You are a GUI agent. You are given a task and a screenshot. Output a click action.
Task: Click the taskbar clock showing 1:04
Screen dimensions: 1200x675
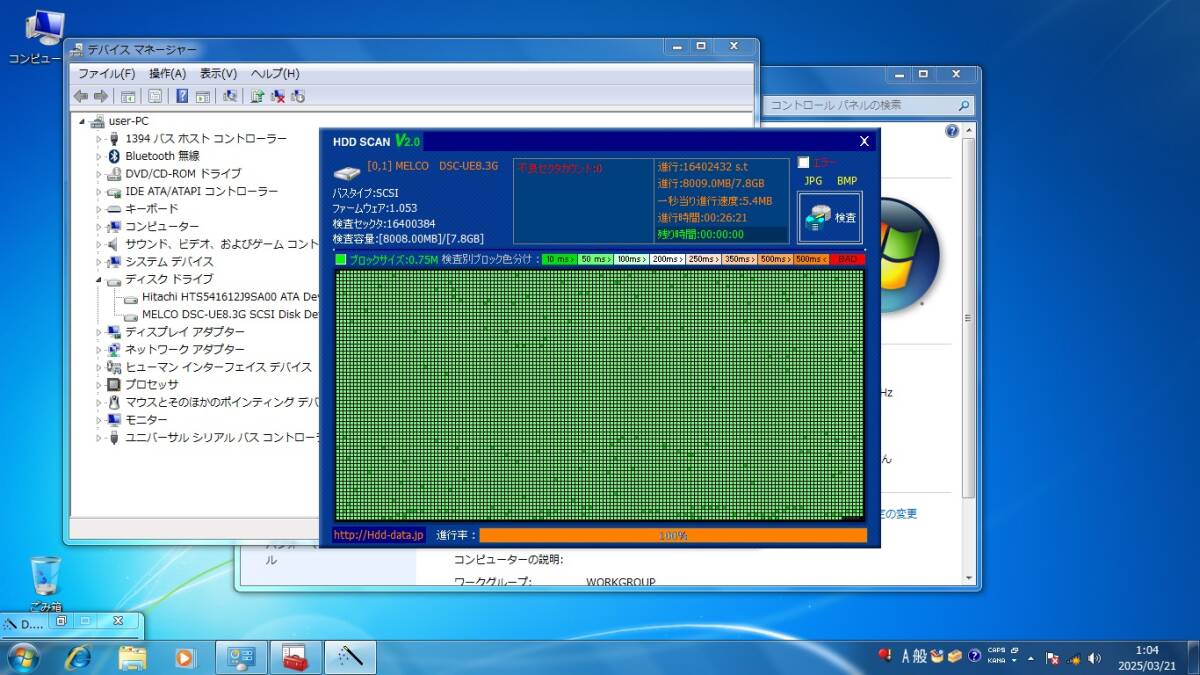1147,657
